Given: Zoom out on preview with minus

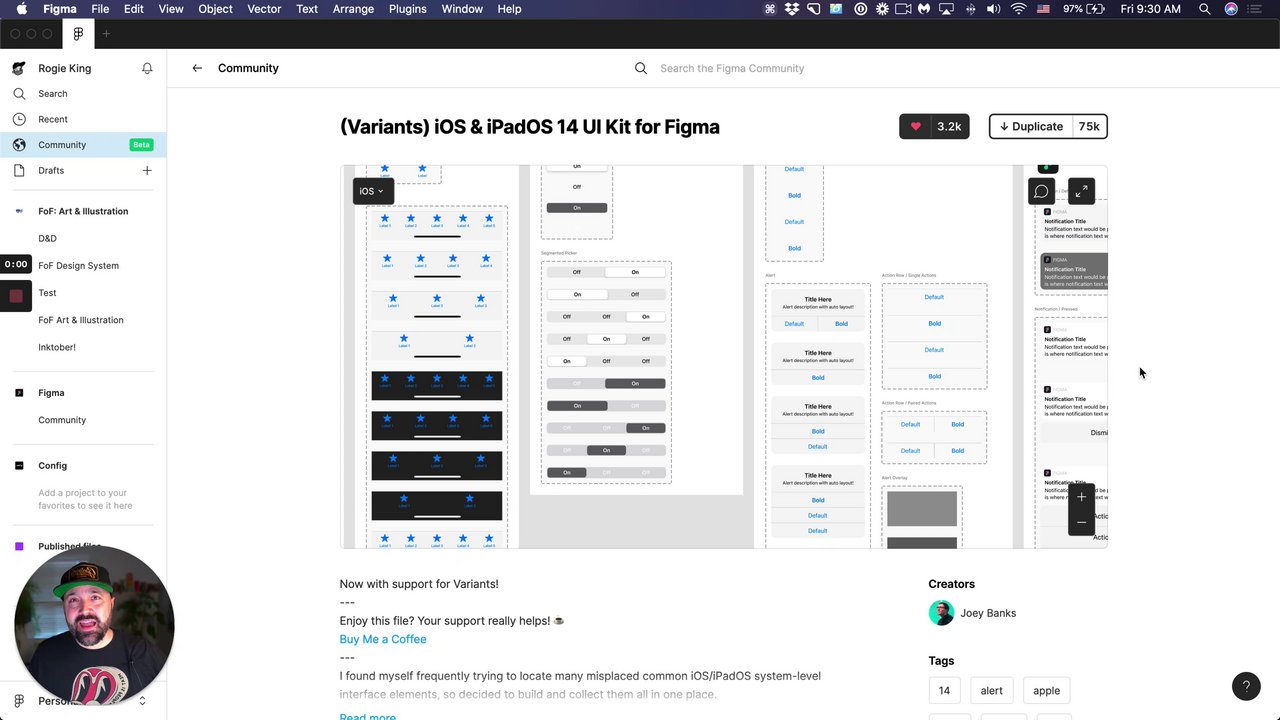Looking at the screenshot, I should click(1081, 523).
